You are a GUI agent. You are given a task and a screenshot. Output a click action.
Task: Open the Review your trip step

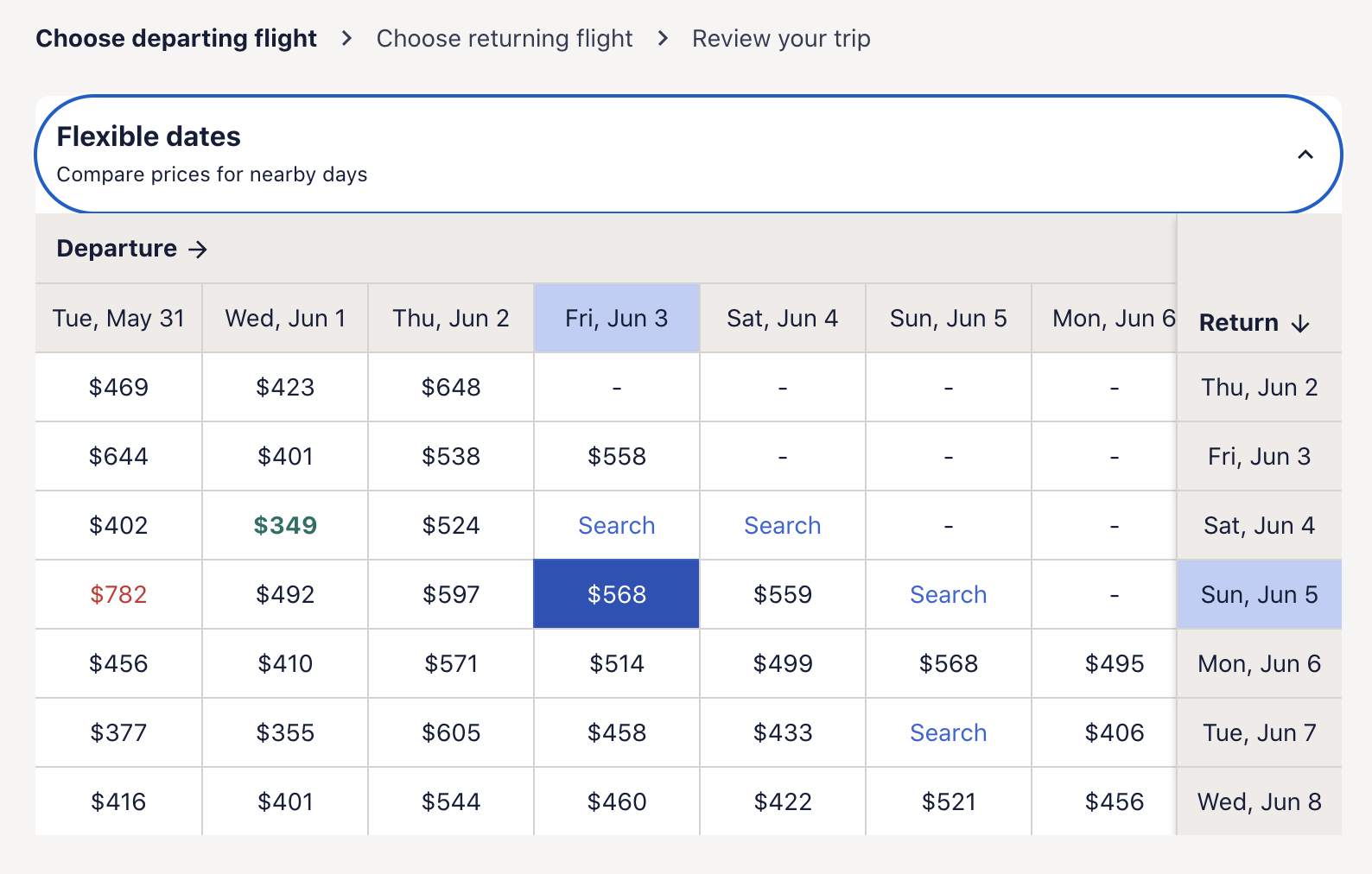[x=781, y=39]
